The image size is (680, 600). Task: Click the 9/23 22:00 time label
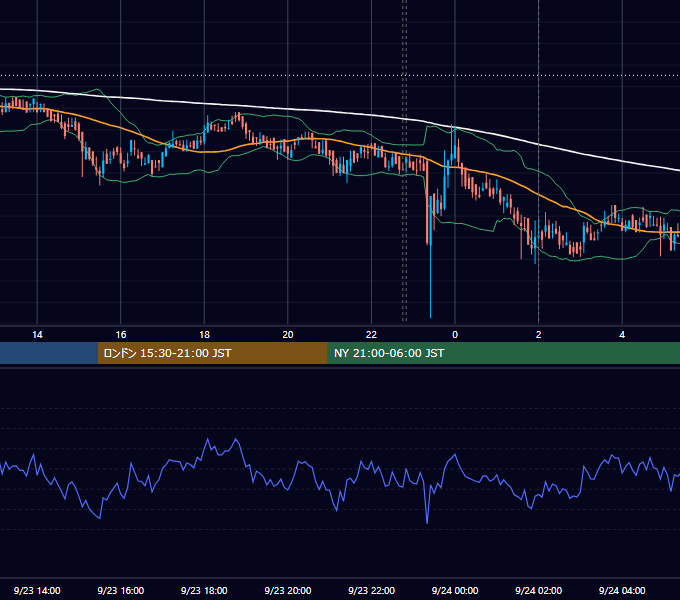(371, 590)
